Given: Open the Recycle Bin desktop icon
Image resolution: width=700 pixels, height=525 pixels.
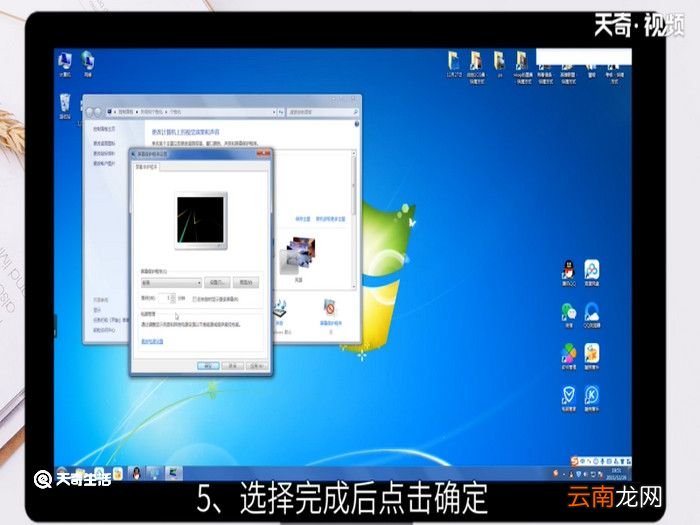Looking at the screenshot, I should point(65,106).
